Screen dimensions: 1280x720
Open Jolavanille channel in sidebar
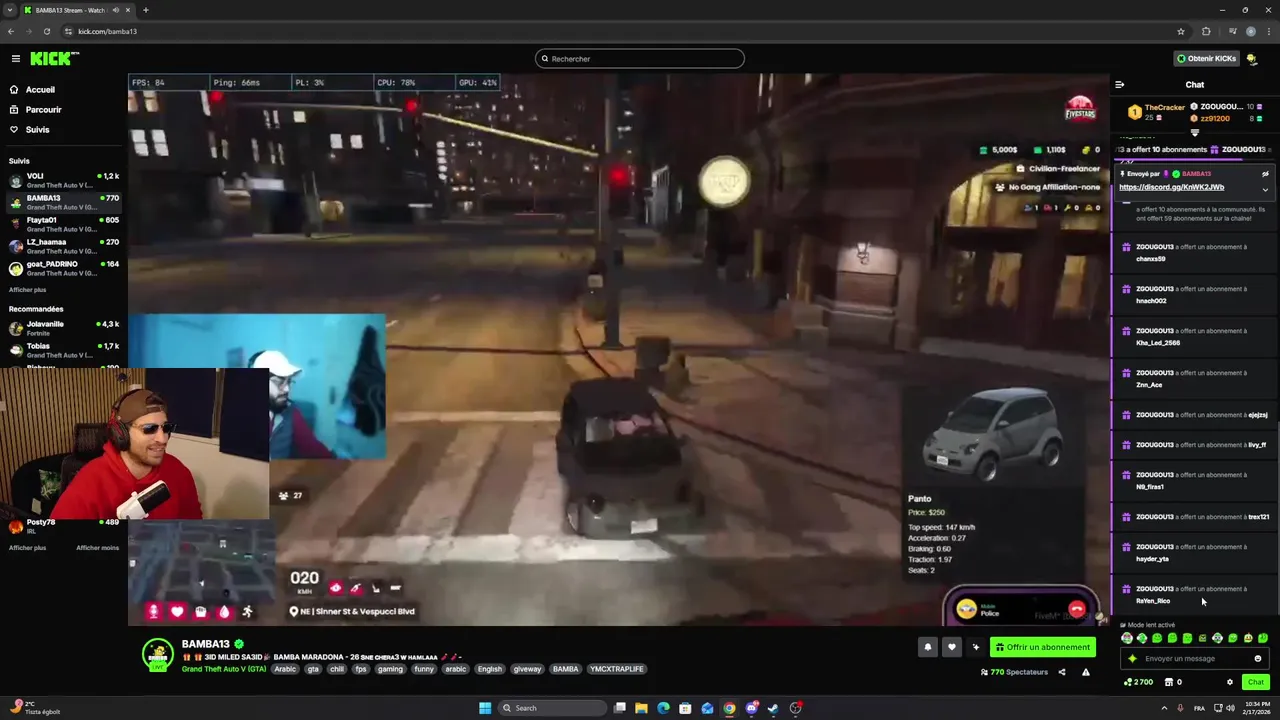64,329
